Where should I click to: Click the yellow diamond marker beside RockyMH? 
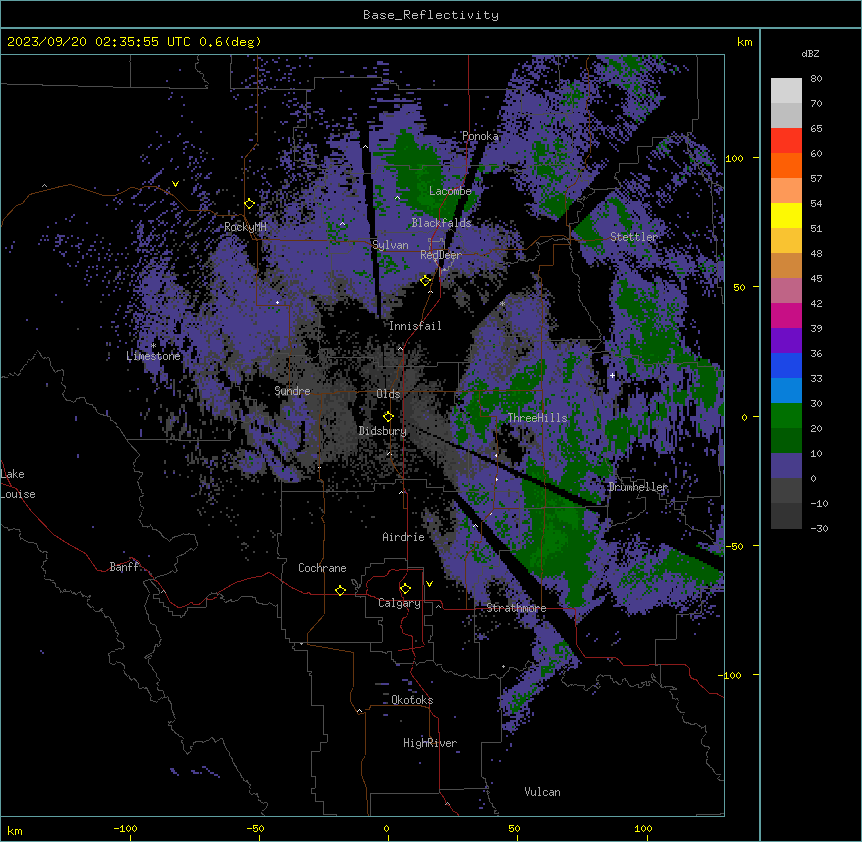click(x=250, y=204)
